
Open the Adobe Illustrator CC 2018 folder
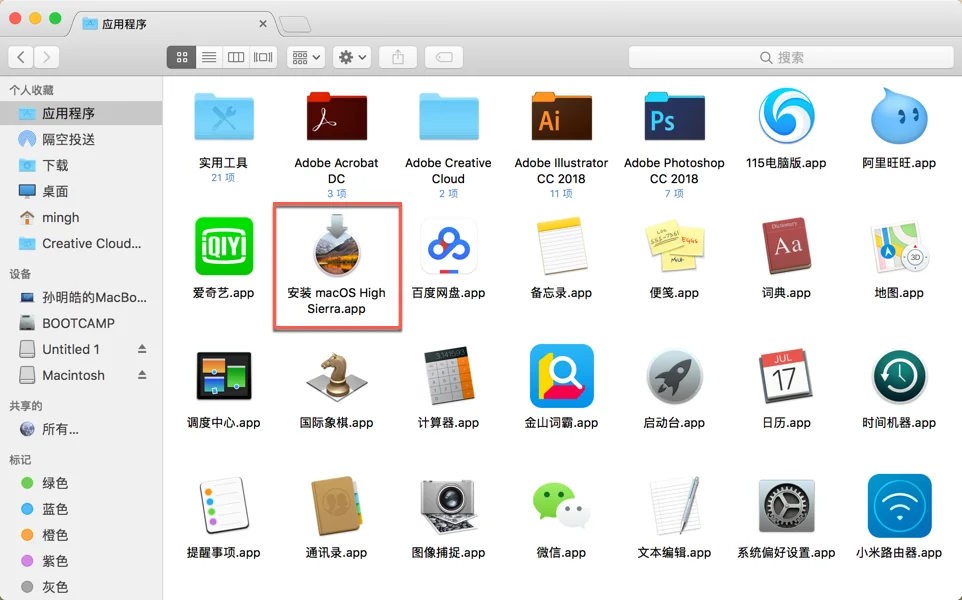coord(561,117)
